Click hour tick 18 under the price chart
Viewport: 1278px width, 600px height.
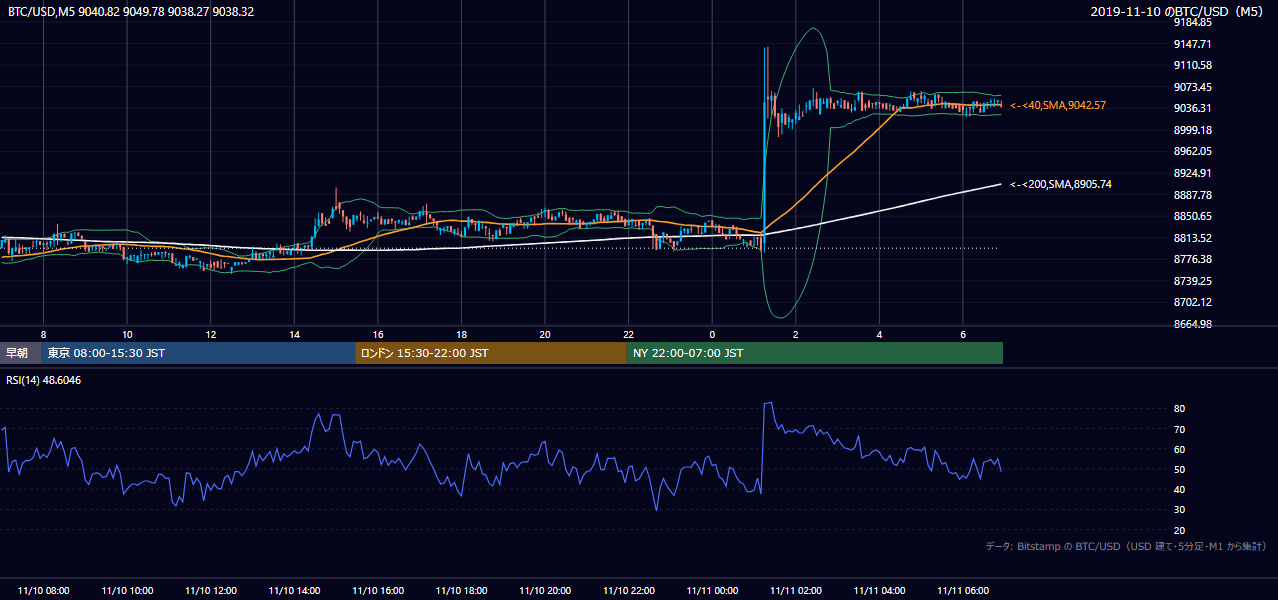(x=462, y=334)
